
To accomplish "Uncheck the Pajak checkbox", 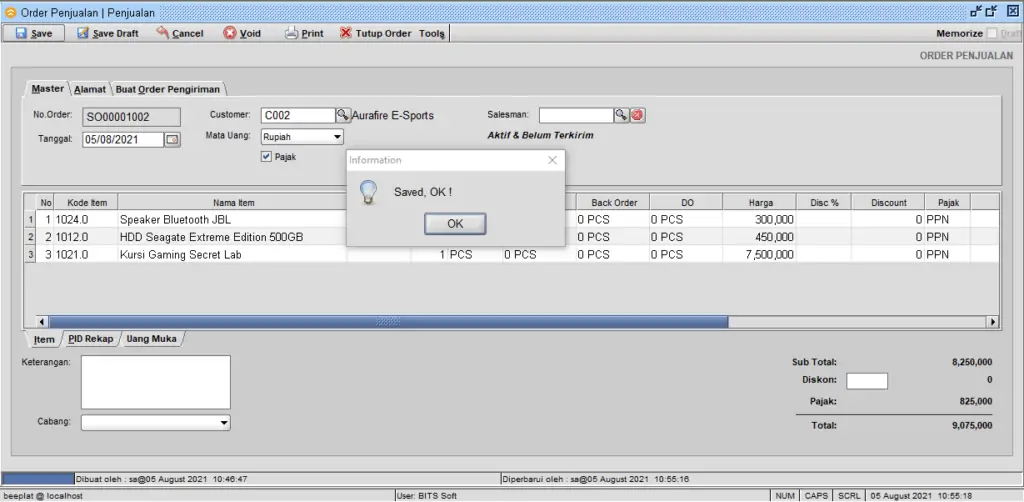I will click(x=266, y=156).
